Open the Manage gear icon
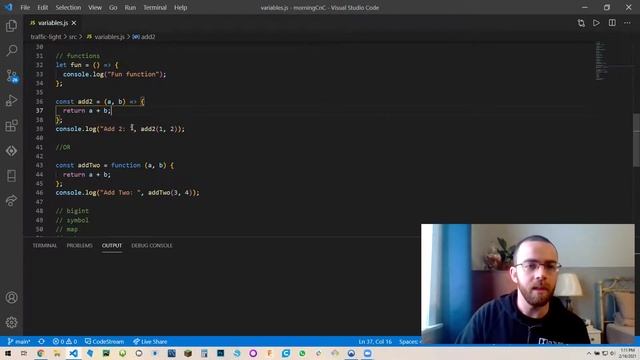The height and width of the screenshot is (360, 640). [x=11, y=322]
